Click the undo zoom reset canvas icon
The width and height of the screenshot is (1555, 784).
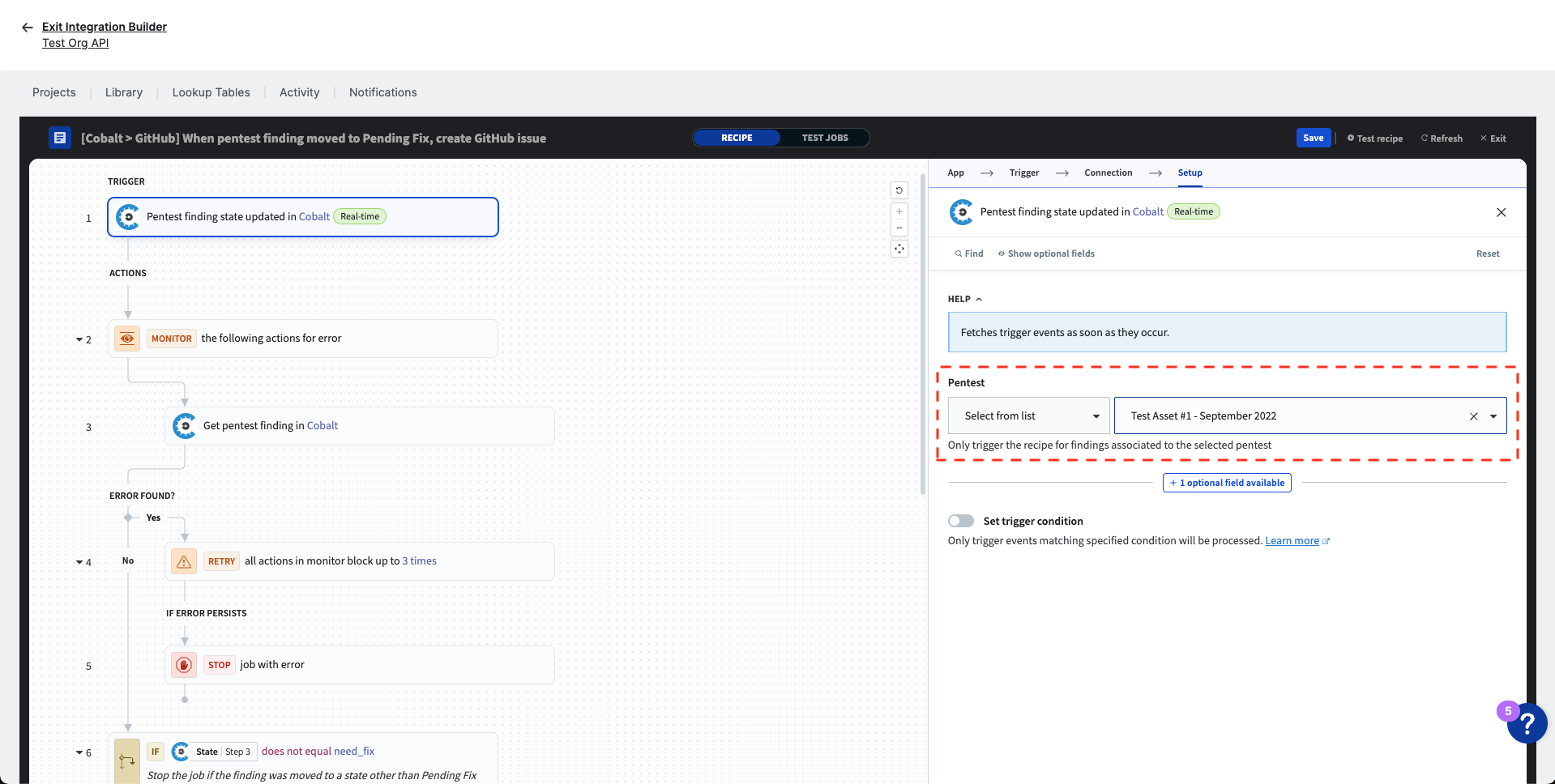click(x=899, y=190)
